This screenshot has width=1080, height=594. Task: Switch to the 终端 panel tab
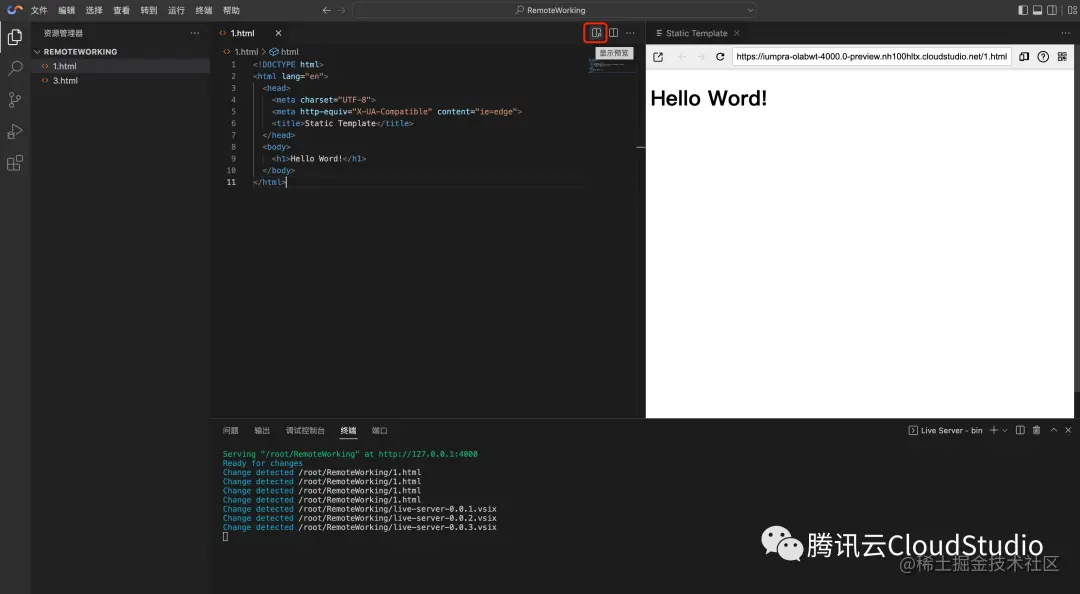point(349,431)
